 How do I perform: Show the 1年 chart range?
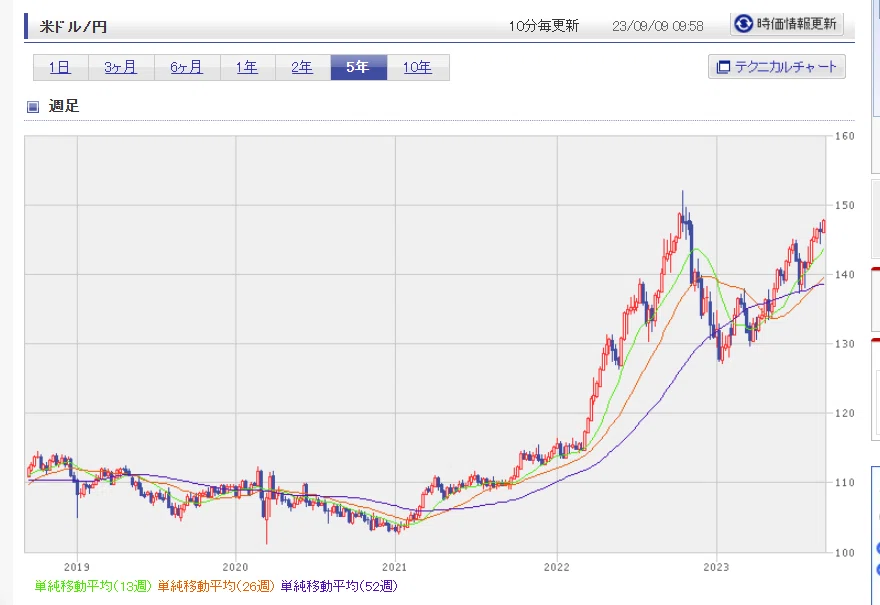248,67
